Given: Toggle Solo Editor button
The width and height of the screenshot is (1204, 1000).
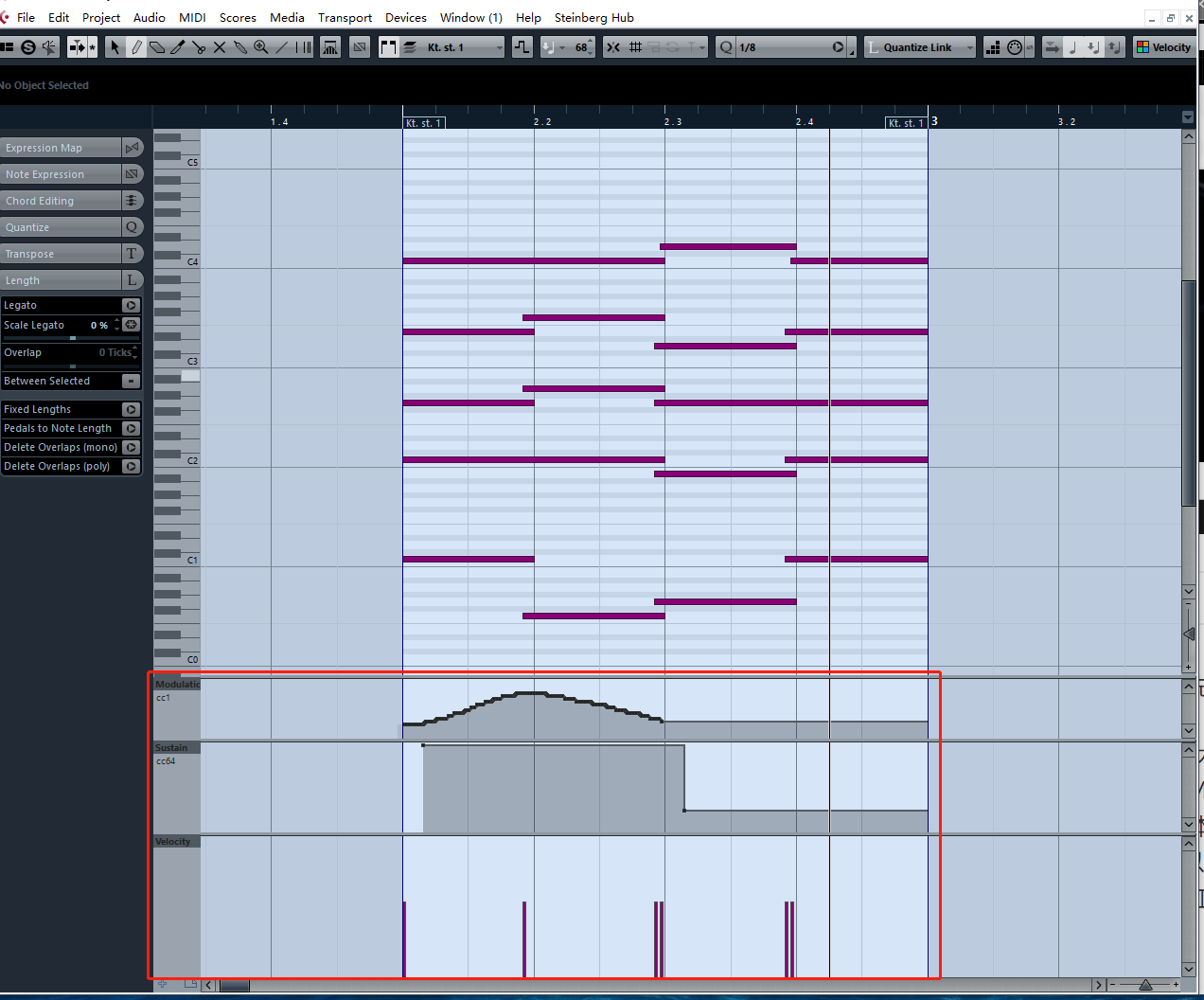Looking at the screenshot, I should 28,46.
